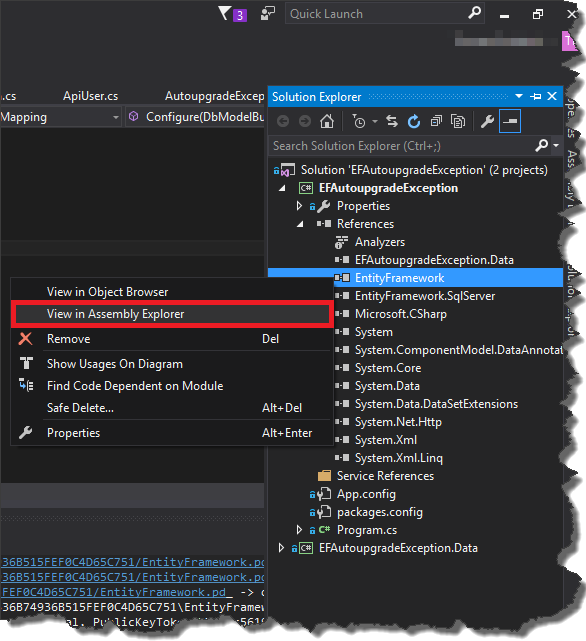This screenshot has height=641, width=586.
Task: Click the Properties wrench toolbar icon
Action: tap(487, 121)
